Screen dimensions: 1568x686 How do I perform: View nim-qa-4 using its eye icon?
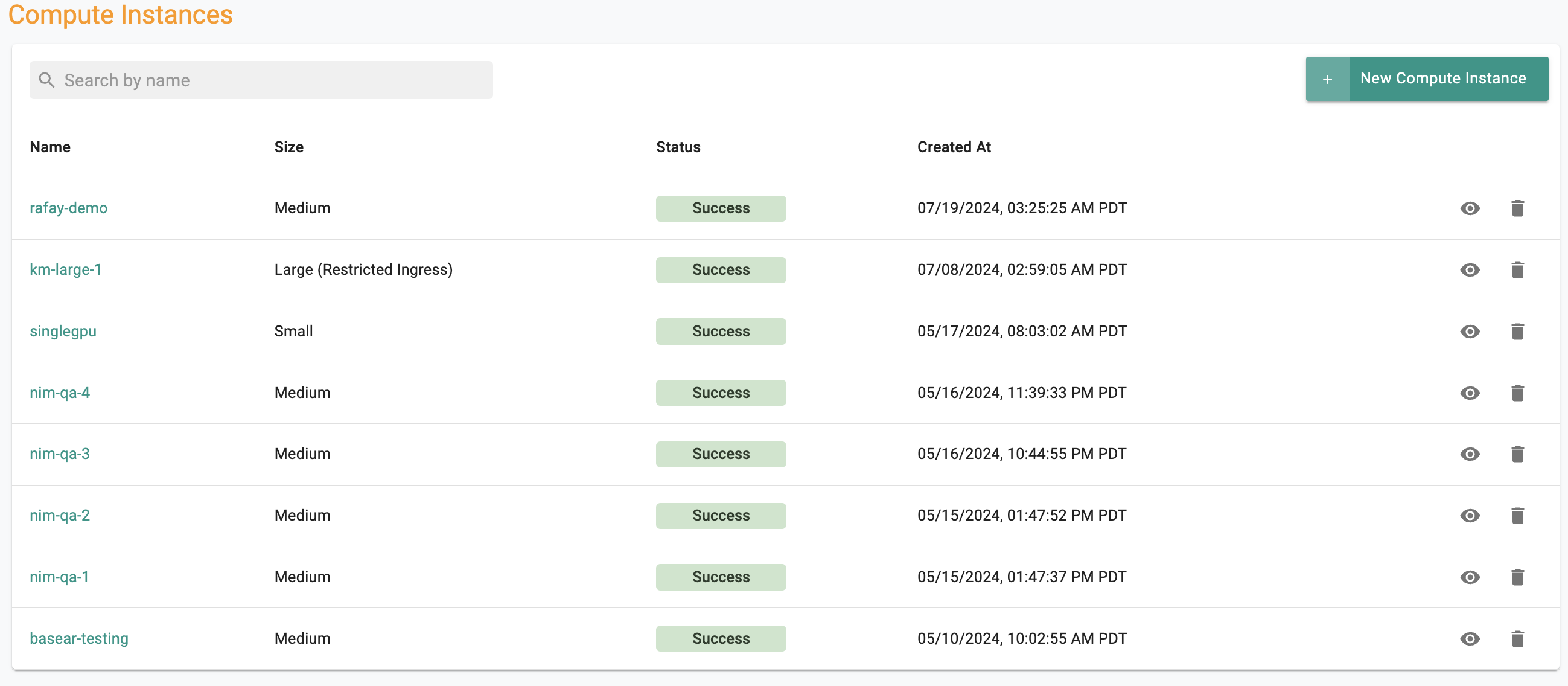click(x=1470, y=393)
